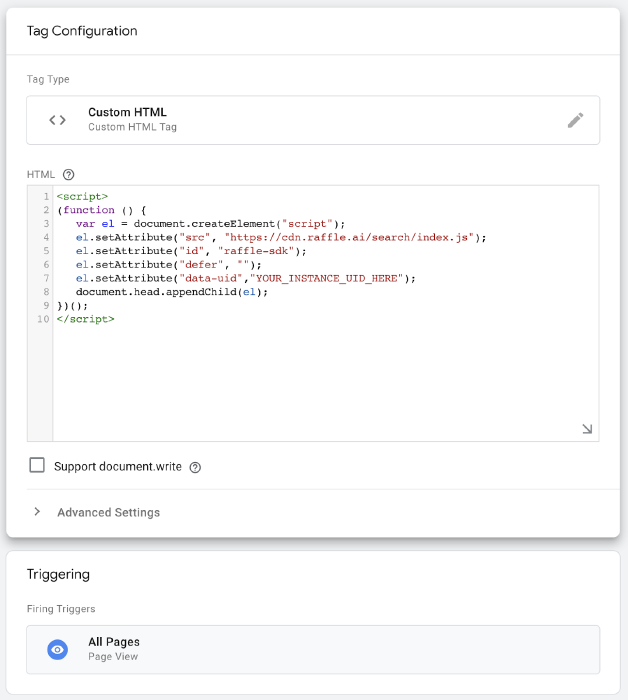Click the Tag Configuration heading
This screenshot has width=628, height=700.
(82, 31)
